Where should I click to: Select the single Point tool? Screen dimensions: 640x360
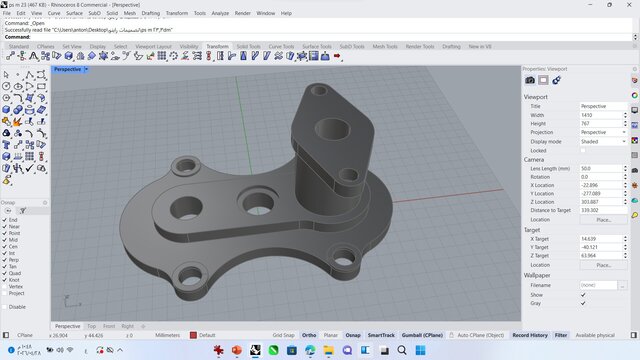point(18,75)
